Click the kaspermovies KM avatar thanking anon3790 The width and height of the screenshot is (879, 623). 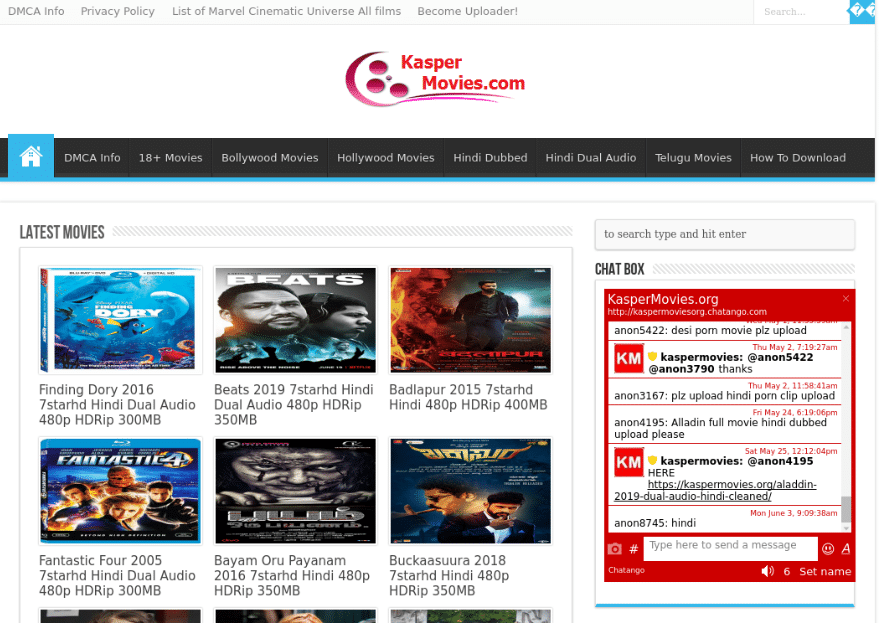pos(628,358)
